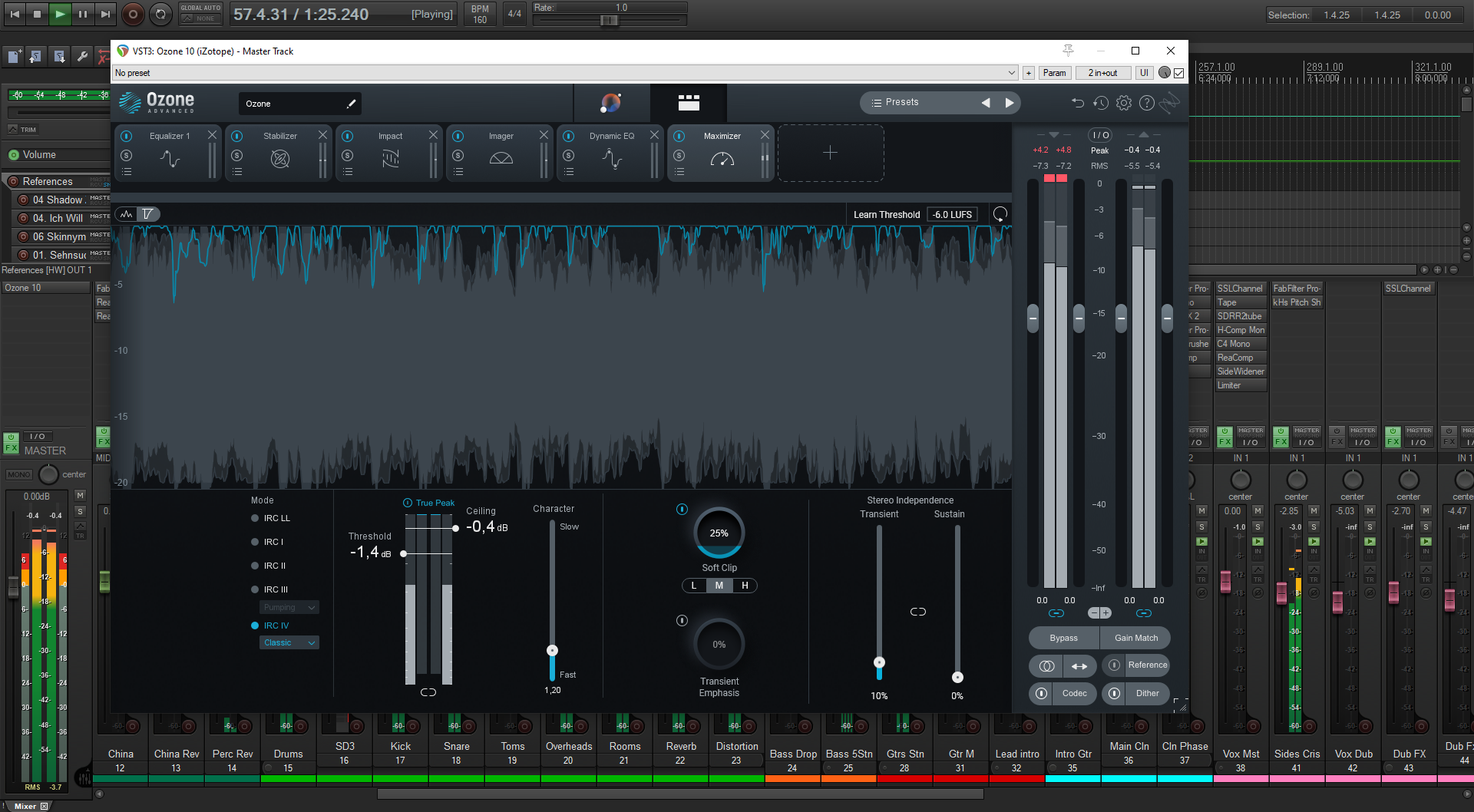The height and width of the screenshot is (812, 1474).
Task: Open 2 in+out pin routing
Action: click(1102, 73)
